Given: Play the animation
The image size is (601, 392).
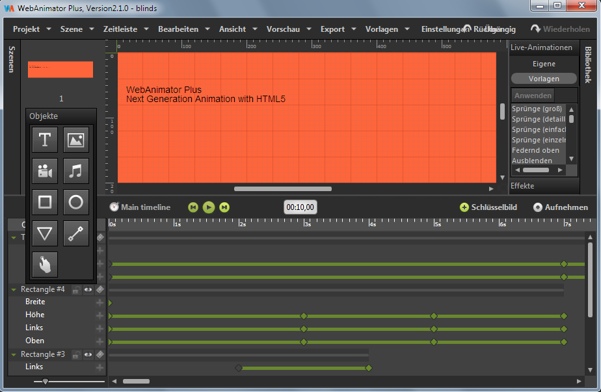Looking at the screenshot, I should click(x=209, y=207).
